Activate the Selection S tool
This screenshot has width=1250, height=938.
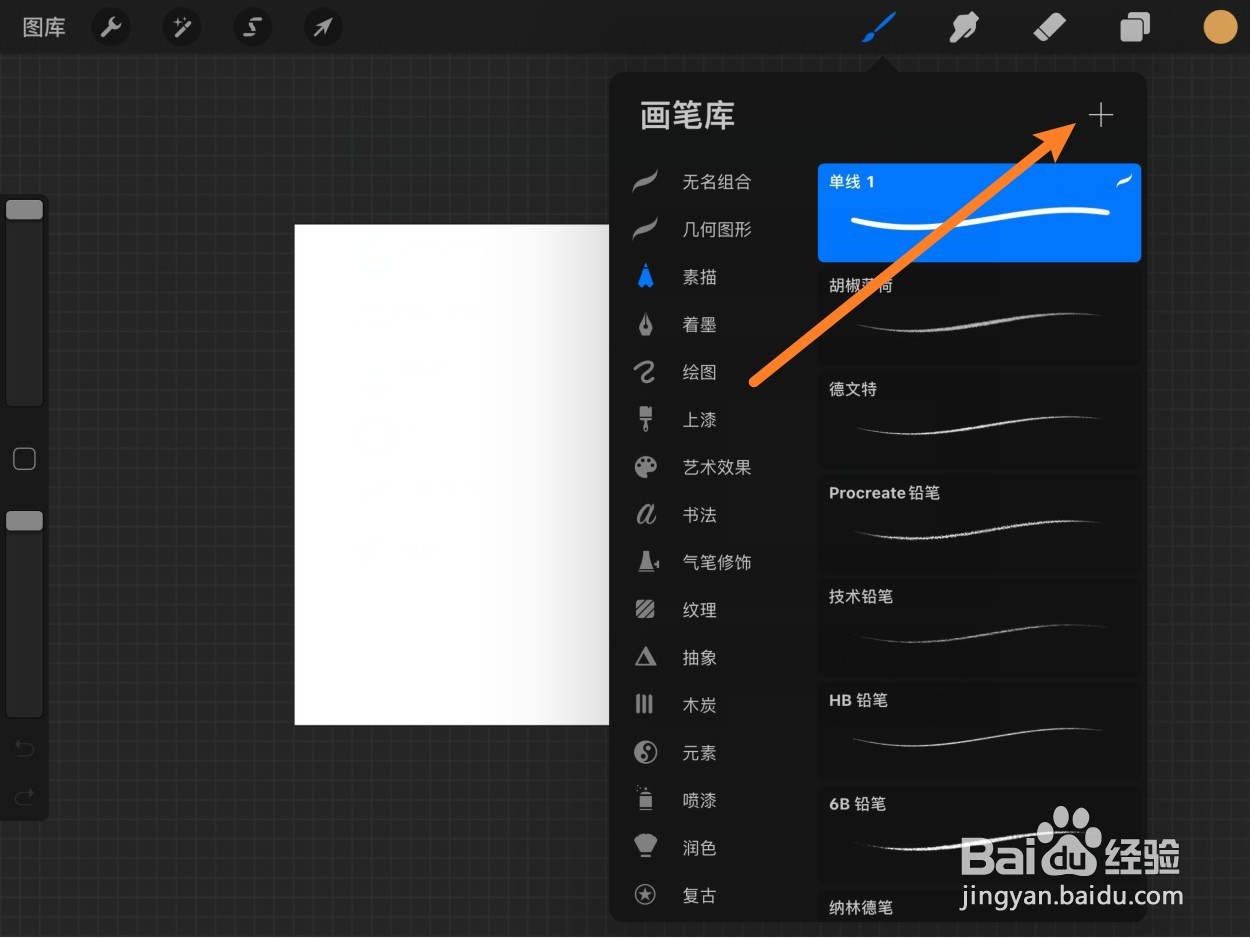point(252,27)
